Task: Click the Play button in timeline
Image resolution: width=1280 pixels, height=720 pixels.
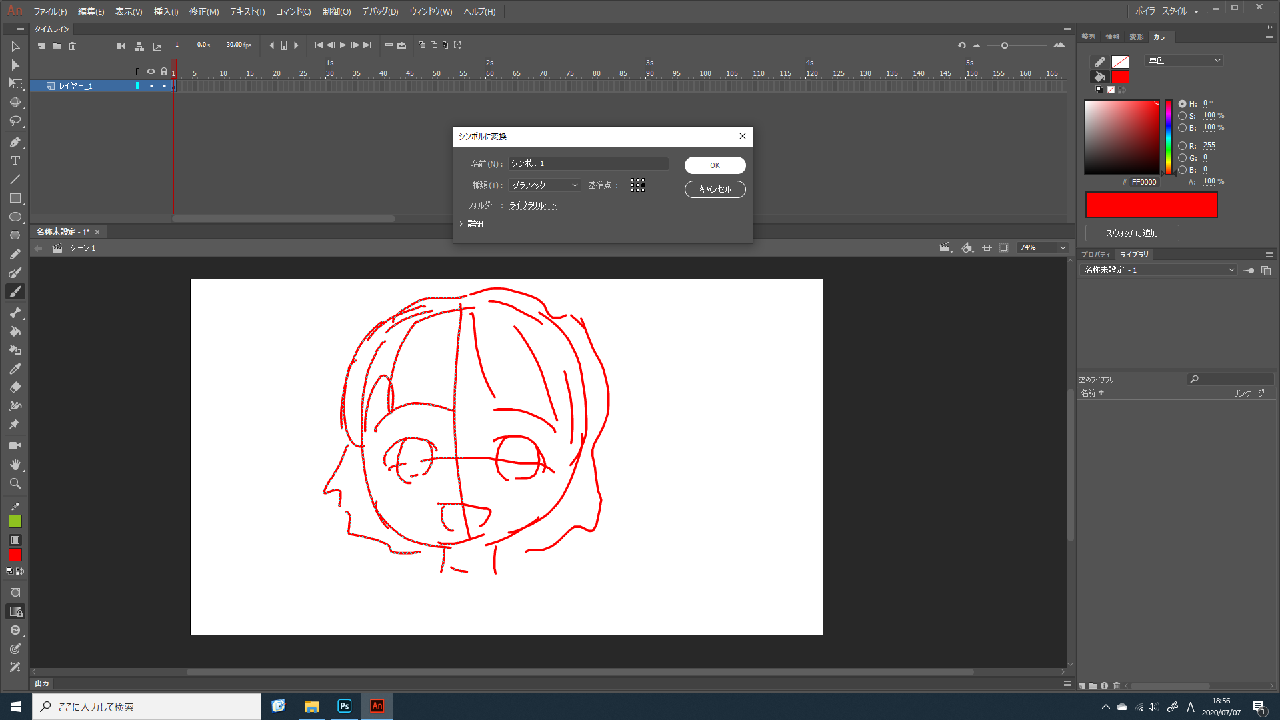Action: click(343, 45)
